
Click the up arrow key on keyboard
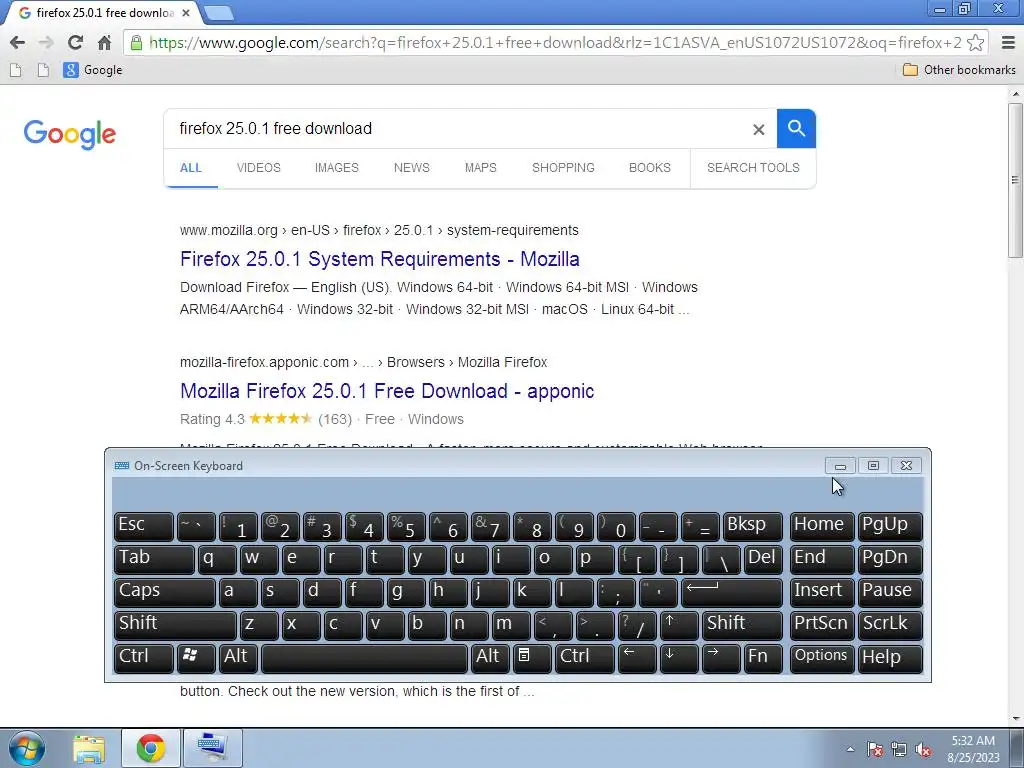[679, 624]
